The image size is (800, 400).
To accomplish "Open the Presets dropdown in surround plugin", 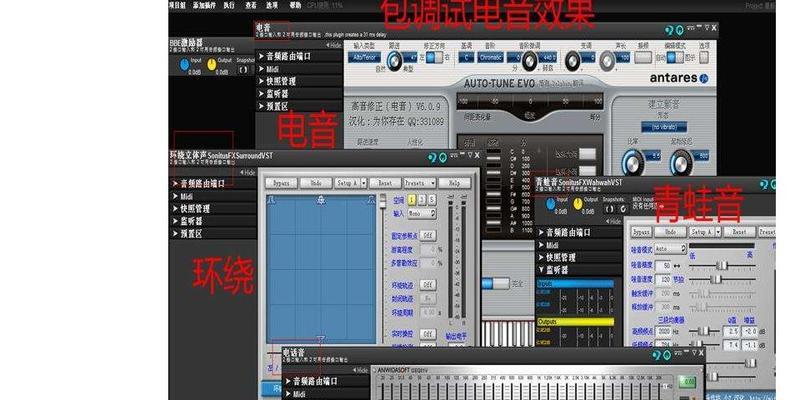I will pos(420,183).
